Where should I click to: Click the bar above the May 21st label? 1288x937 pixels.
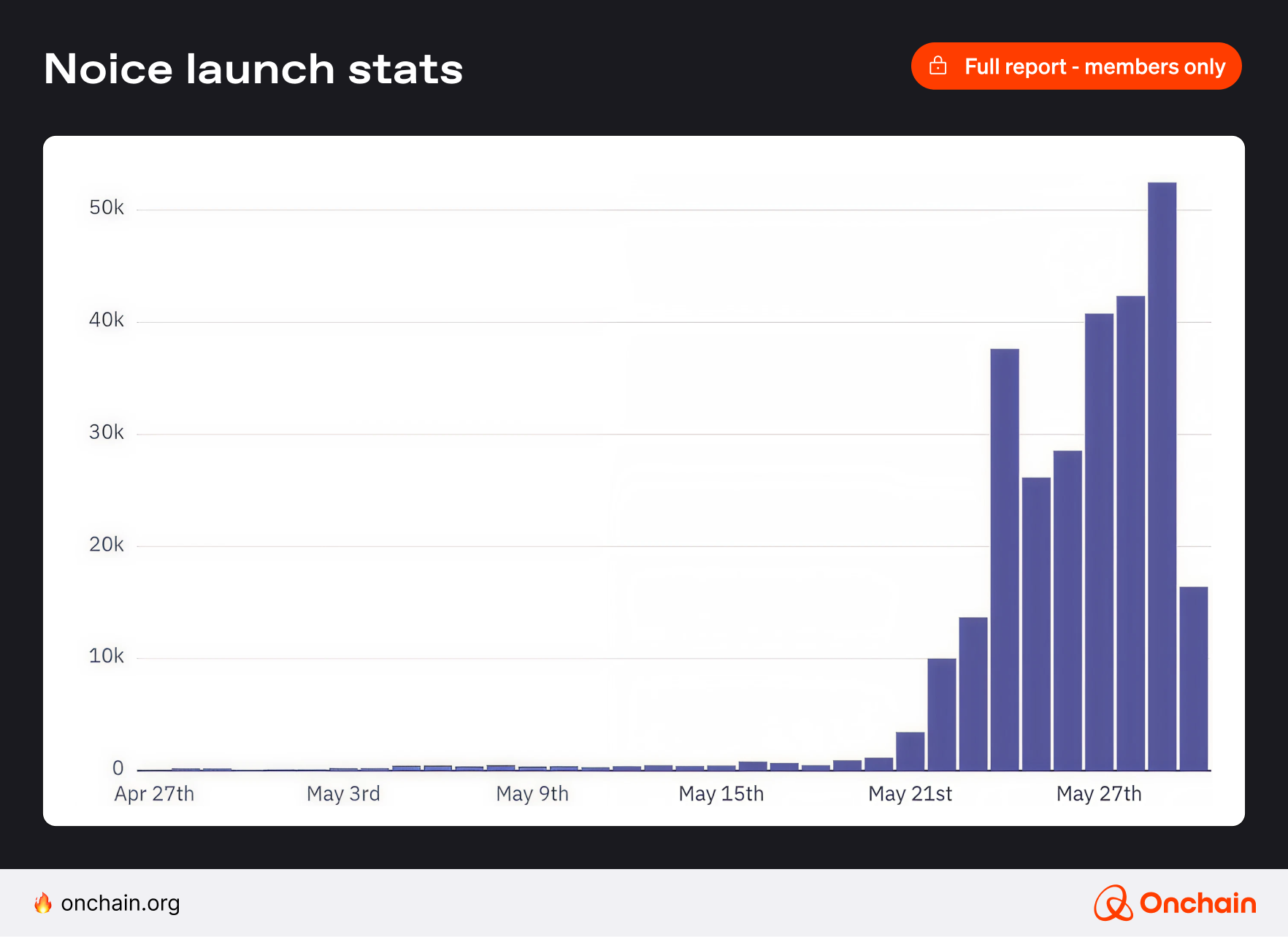910,751
